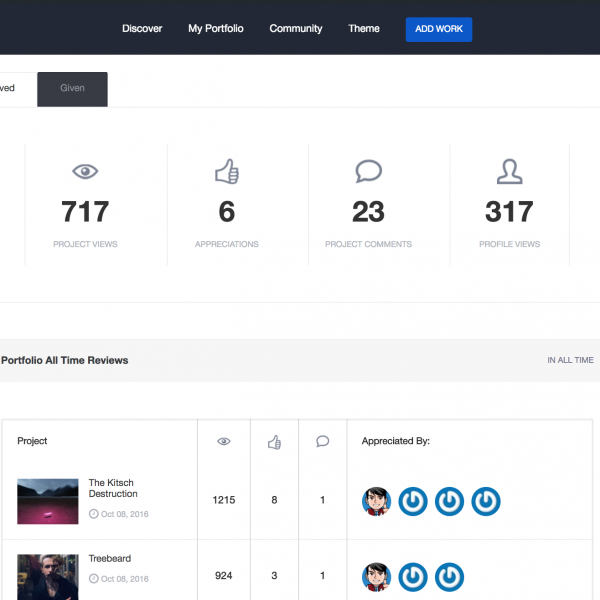Image resolution: width=600 pixels, height=600 pixels.
Task: Click the 8 appreciations cell for Kitsch Destruction
Action: [x=274, y=500]
